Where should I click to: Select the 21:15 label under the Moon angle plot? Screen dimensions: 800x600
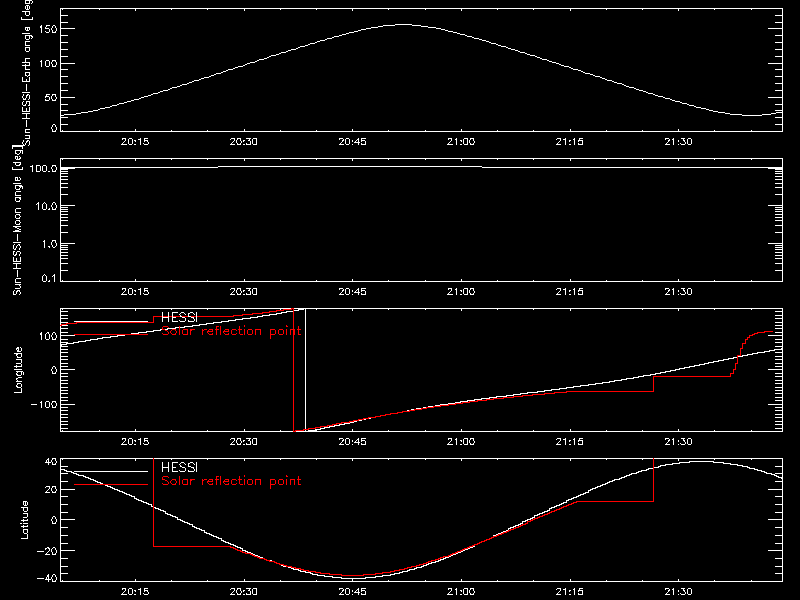tap(569, 291)
